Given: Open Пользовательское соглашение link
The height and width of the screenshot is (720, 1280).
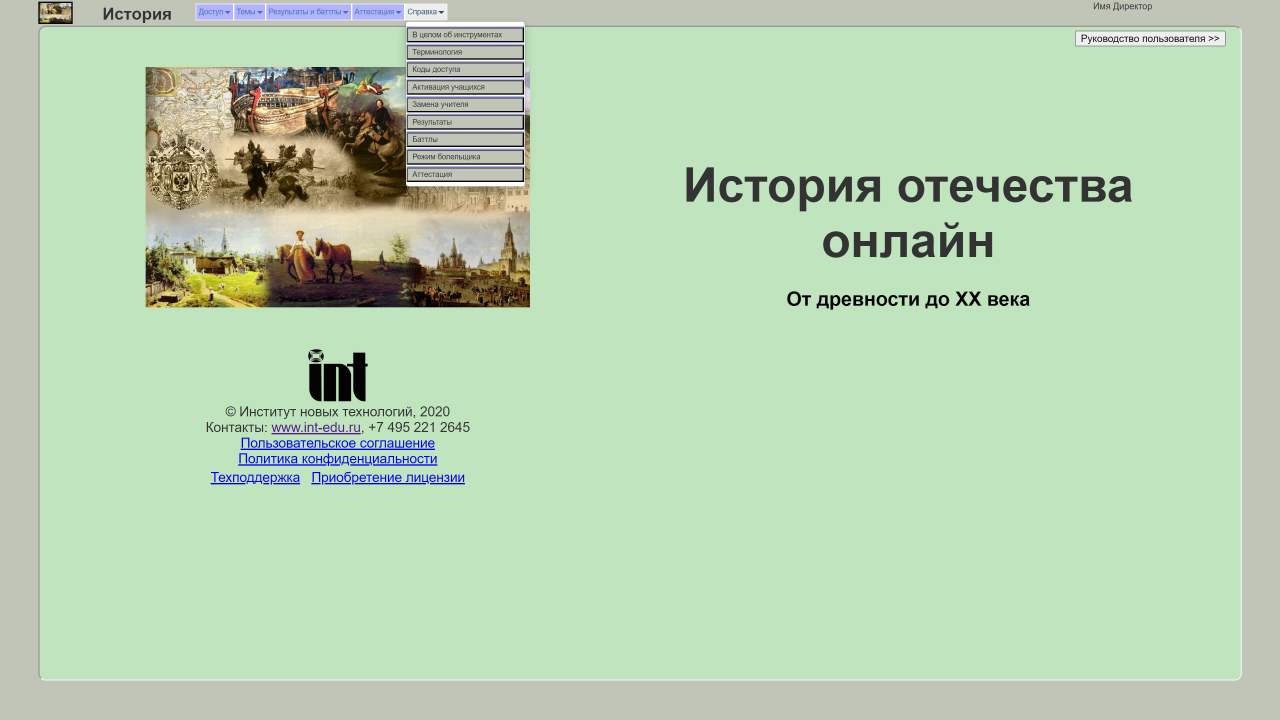Looking at the screenshot, I should pyautogui.click(x=337, y=444).
